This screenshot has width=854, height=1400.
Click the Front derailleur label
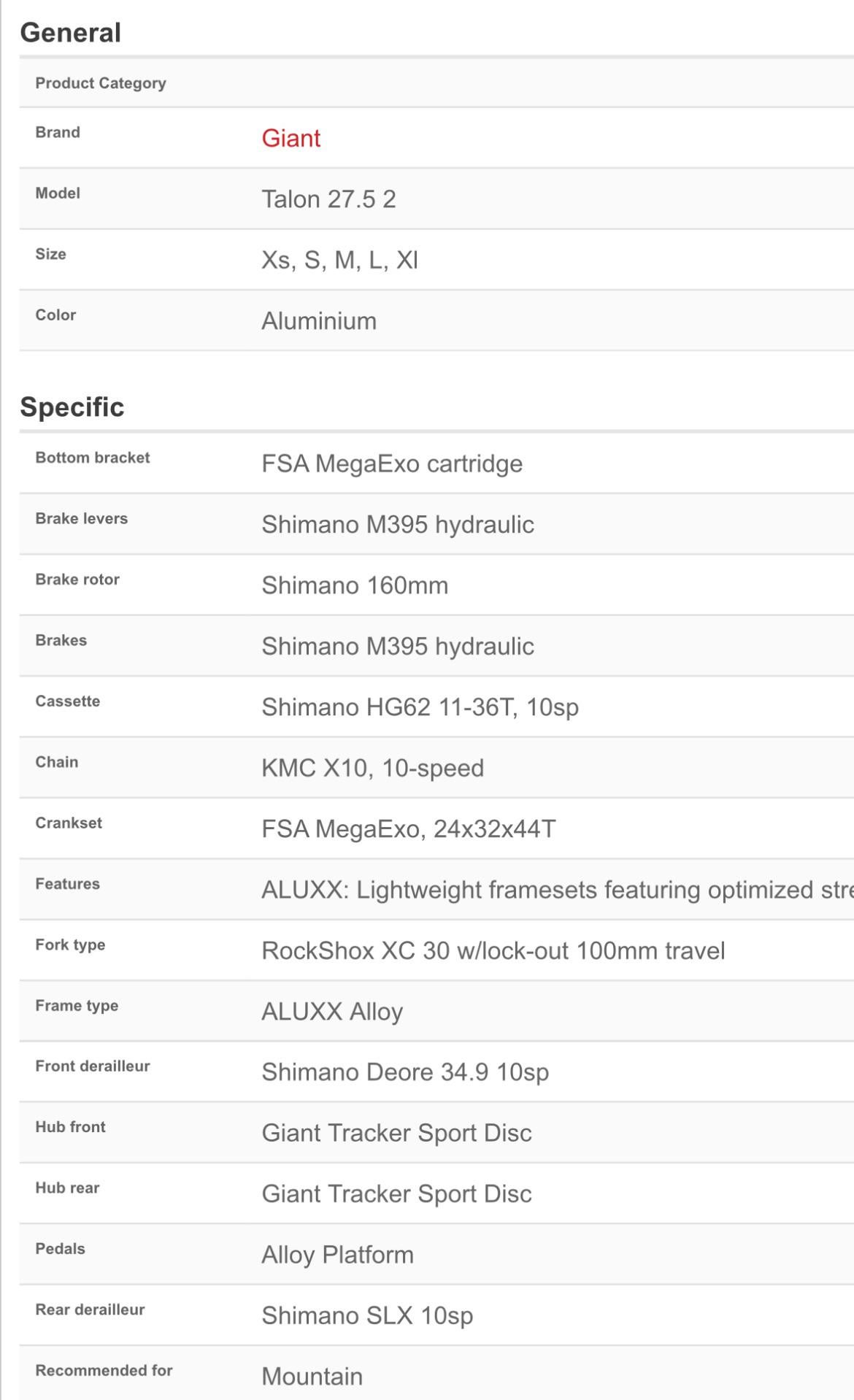tap(93, 1066)
